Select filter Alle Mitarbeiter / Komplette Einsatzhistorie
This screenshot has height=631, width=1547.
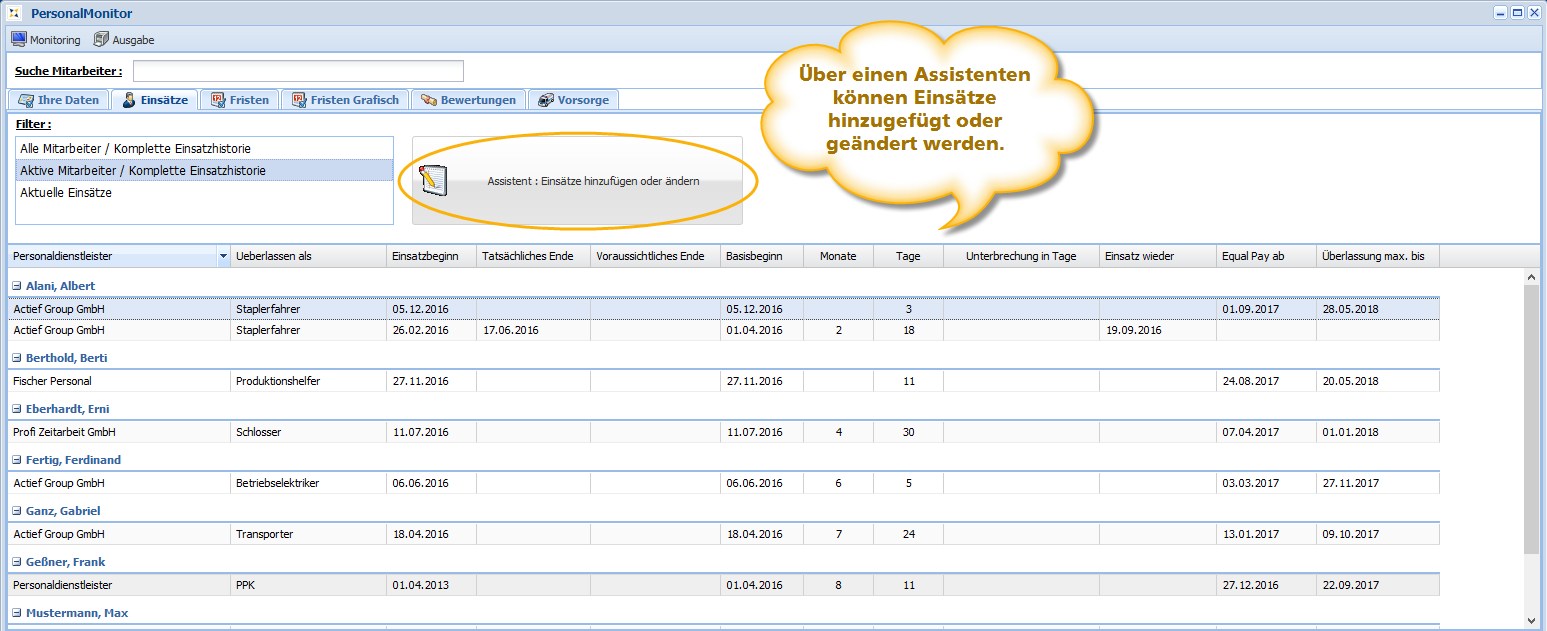pyautogui.click(x=135, y=149)
